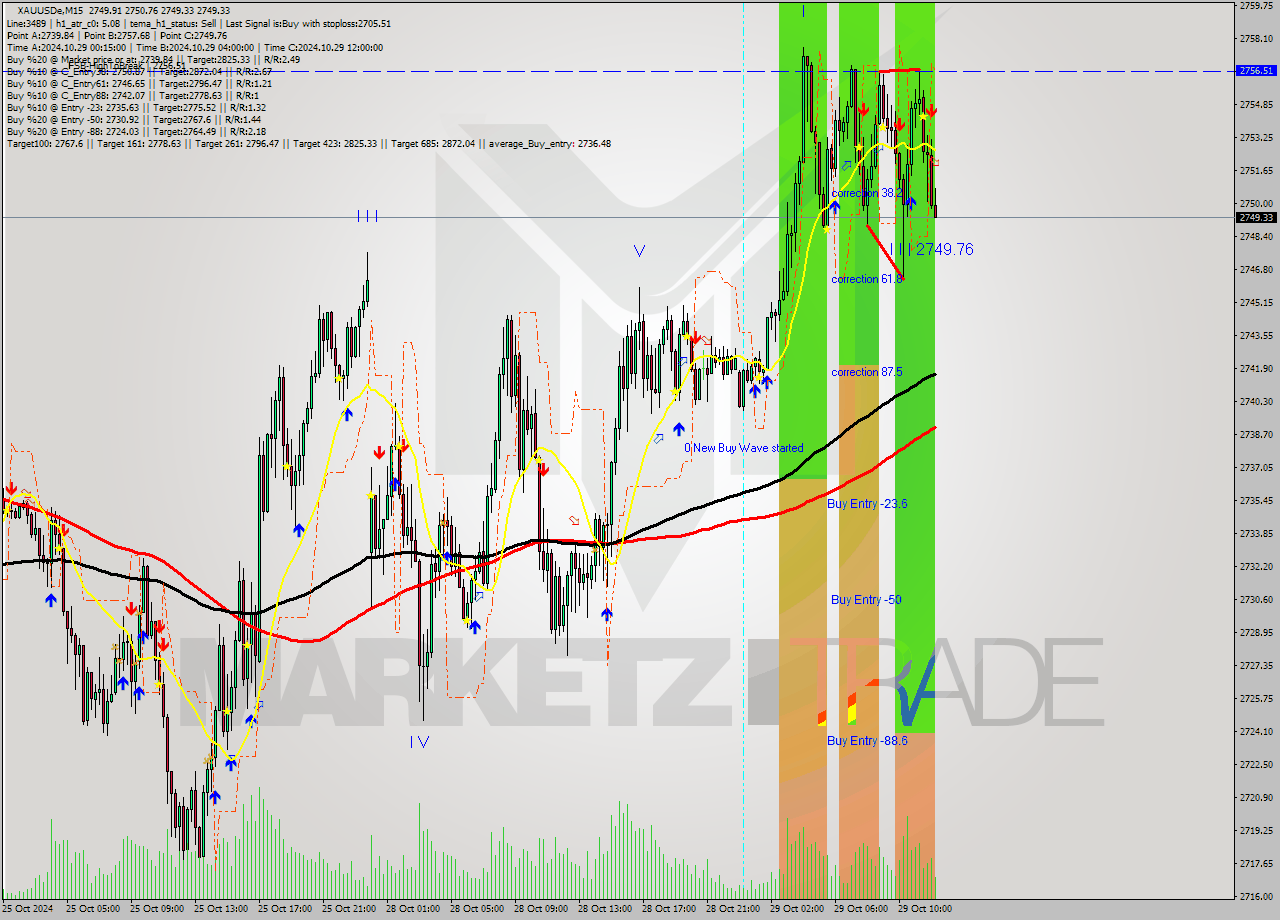Click the 2719.25 price axis label
Viewport: 1280px width, 920px height.
tap(1256, 830)
